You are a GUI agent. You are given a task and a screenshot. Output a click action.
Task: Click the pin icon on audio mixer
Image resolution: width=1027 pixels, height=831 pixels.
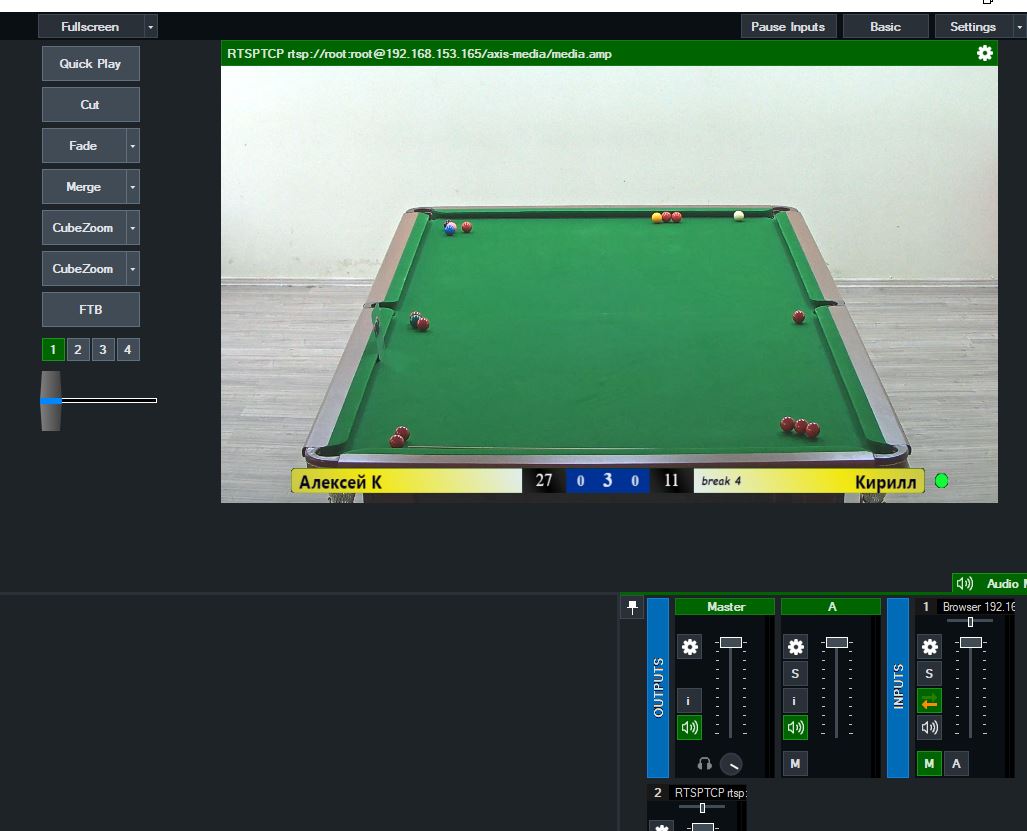click(631, 608)
